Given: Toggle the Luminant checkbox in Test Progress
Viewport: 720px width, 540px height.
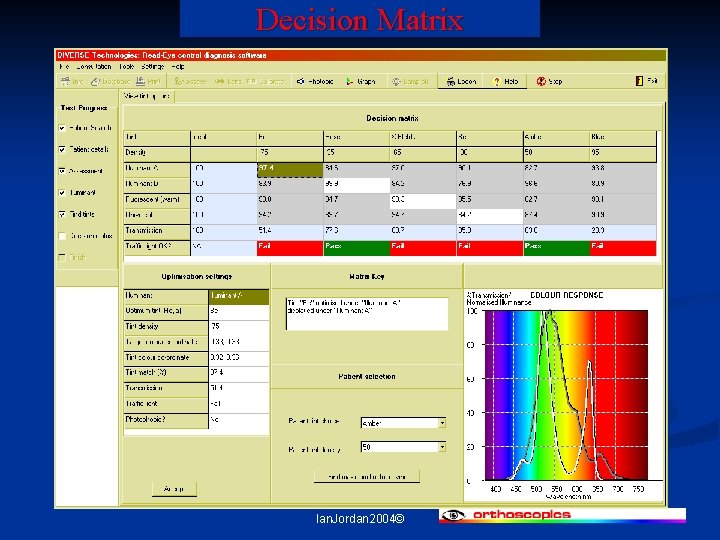Looking at the screenshot, I should click(62, 193).
